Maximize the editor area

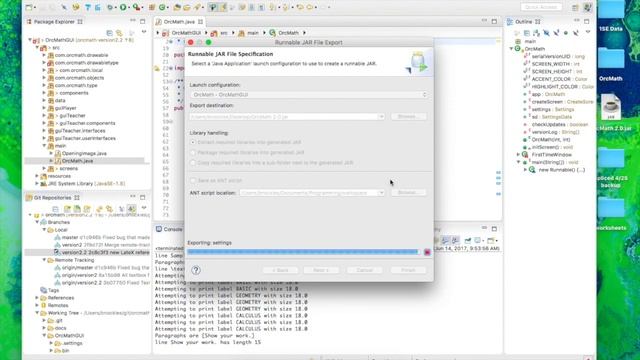pyautogui.click(x=494, y=21)
